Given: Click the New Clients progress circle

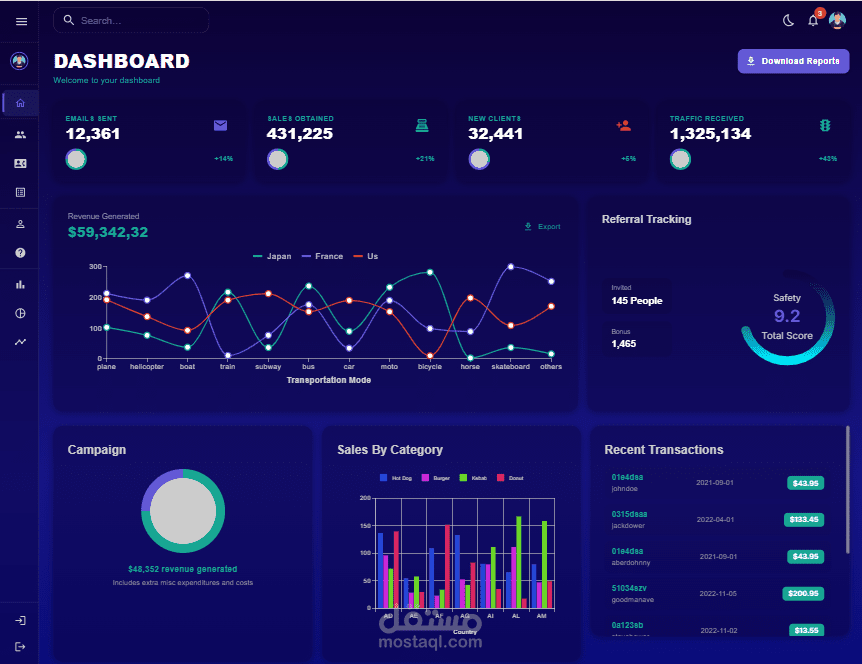Looking at the screenshot, I should [479, 159].
